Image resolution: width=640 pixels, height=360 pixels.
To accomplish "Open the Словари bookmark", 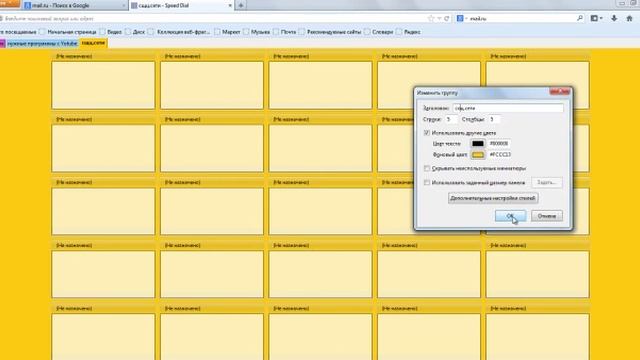I will pyautogui.click(x=379, y=32).
